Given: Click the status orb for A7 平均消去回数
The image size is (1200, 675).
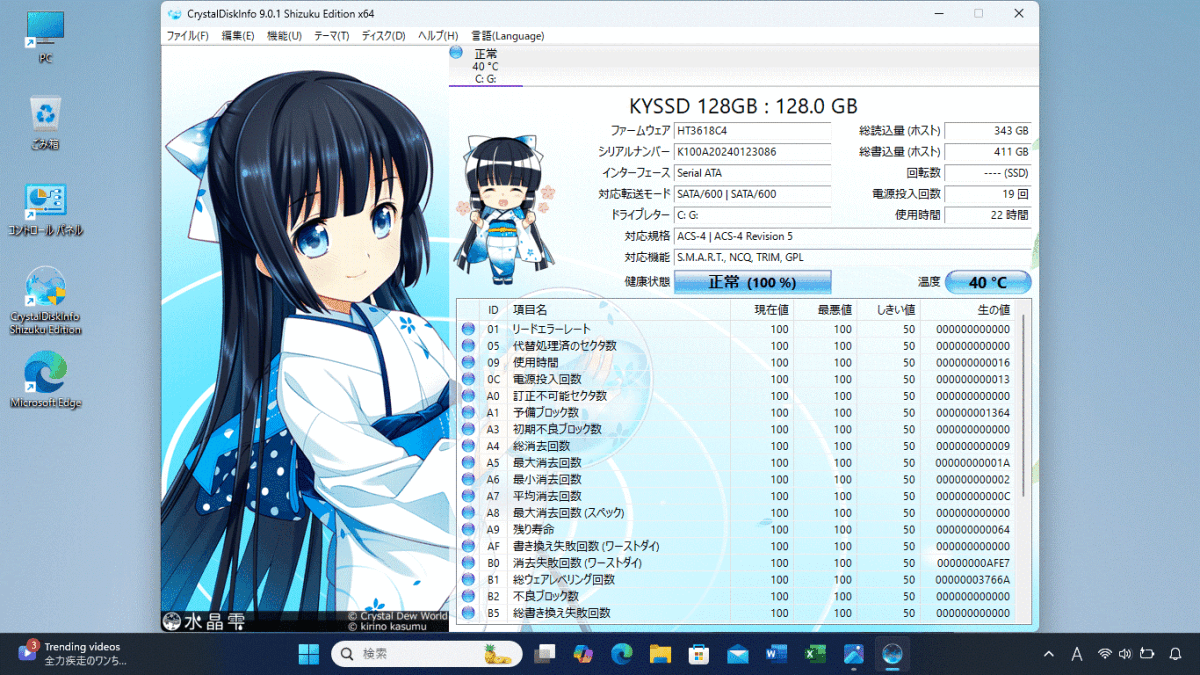Looking at the screenshot, I should click(x=468, y=496).
